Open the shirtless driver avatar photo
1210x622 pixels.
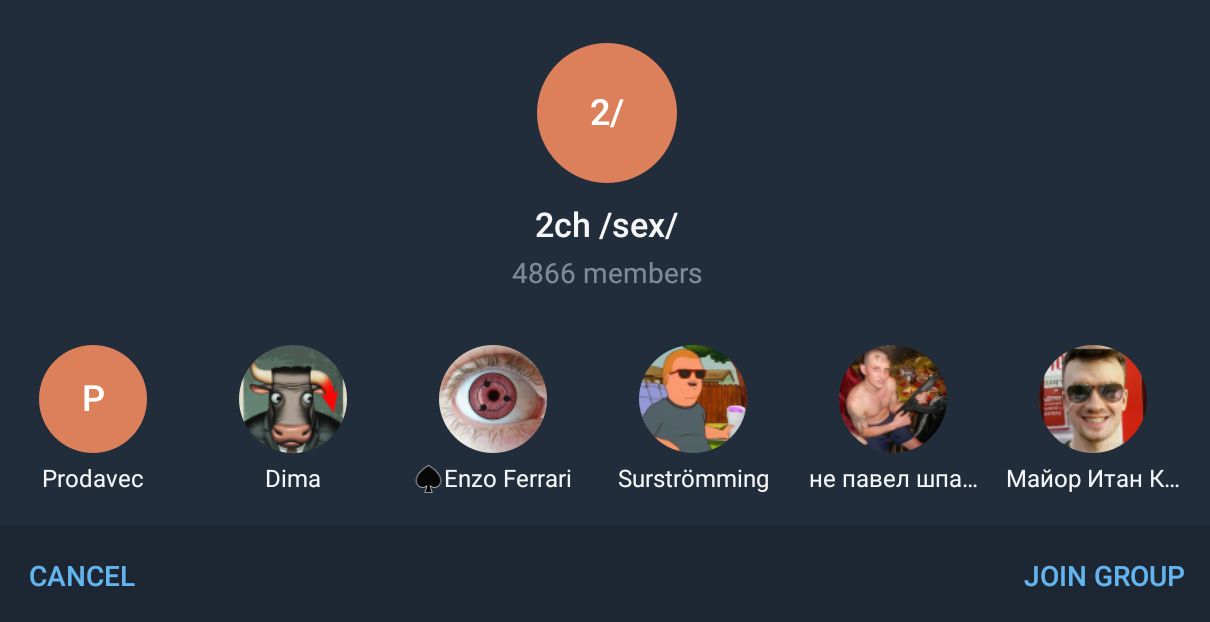(x=893, y=399)
